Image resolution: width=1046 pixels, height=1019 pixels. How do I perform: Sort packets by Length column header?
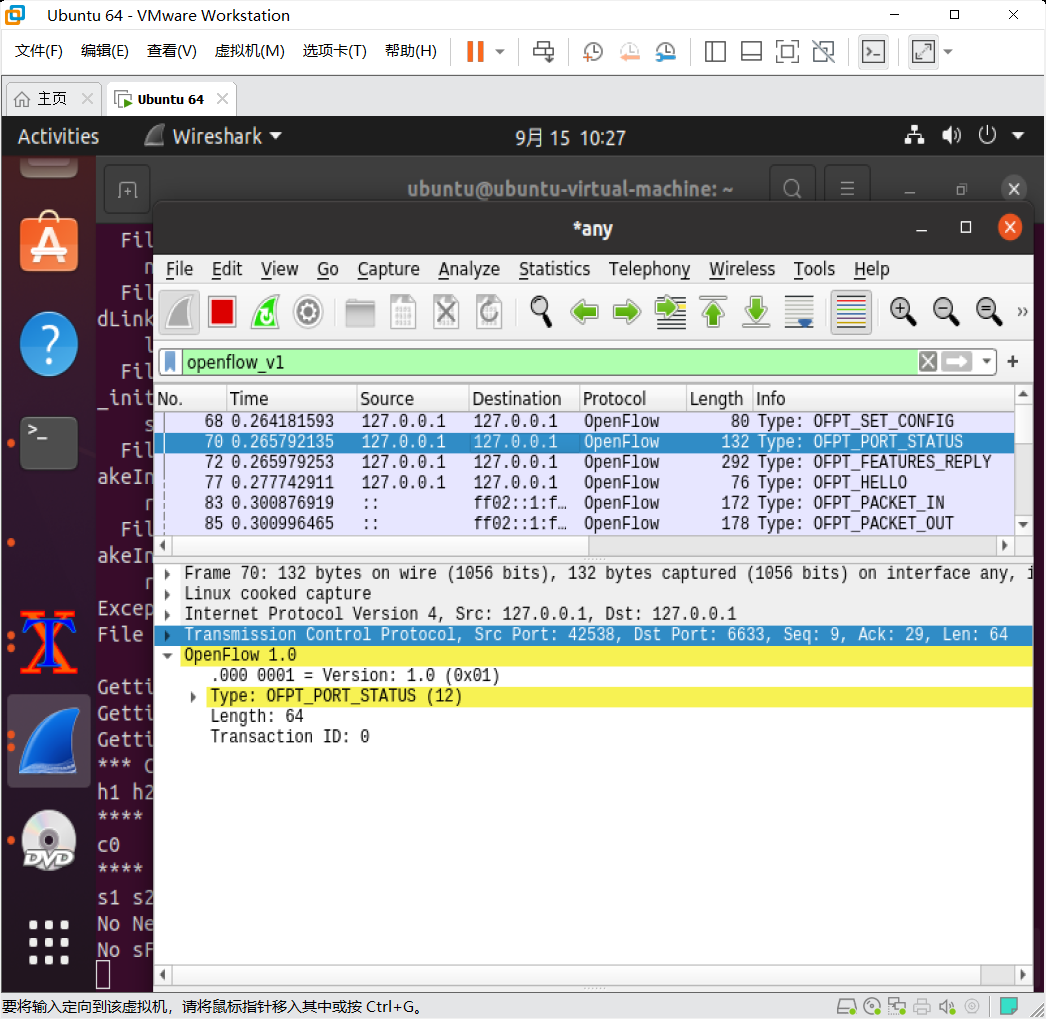[x=719, y=399]
